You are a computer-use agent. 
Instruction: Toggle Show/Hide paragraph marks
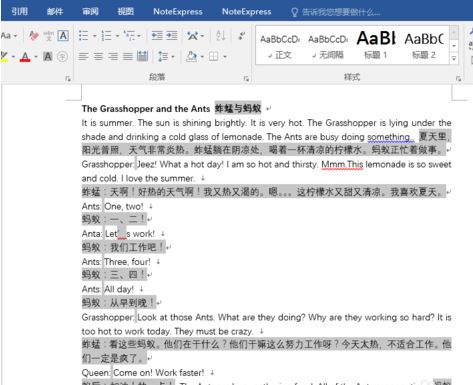pos(242,35)
